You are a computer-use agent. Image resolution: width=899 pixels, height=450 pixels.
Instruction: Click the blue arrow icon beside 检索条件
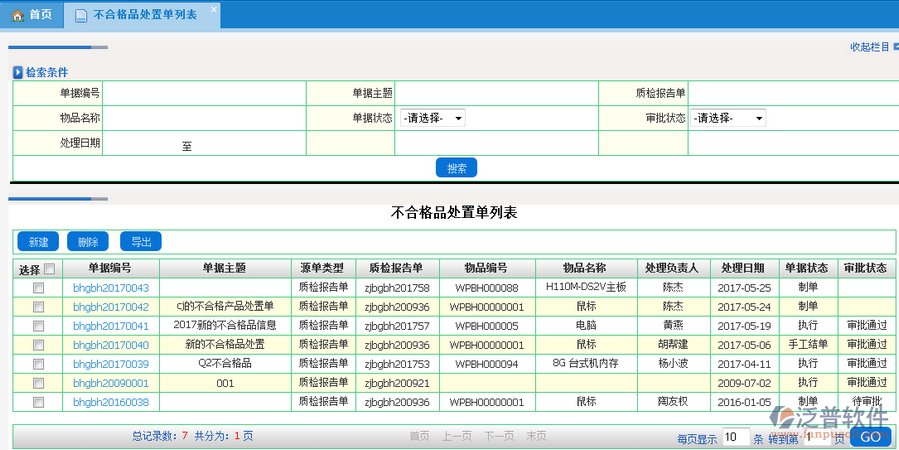tap(18, 73)
